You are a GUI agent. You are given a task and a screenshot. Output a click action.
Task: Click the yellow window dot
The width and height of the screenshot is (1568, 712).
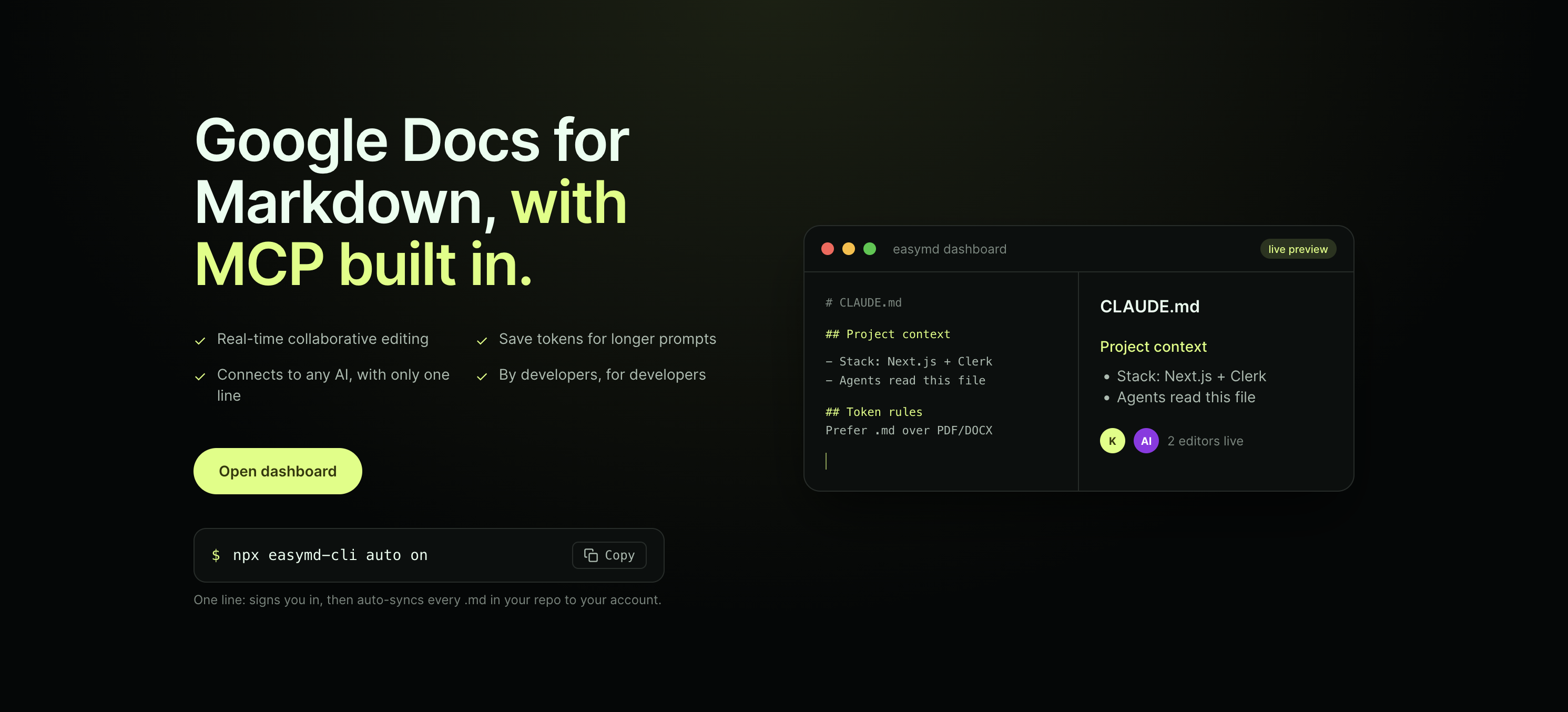(849, 249)
